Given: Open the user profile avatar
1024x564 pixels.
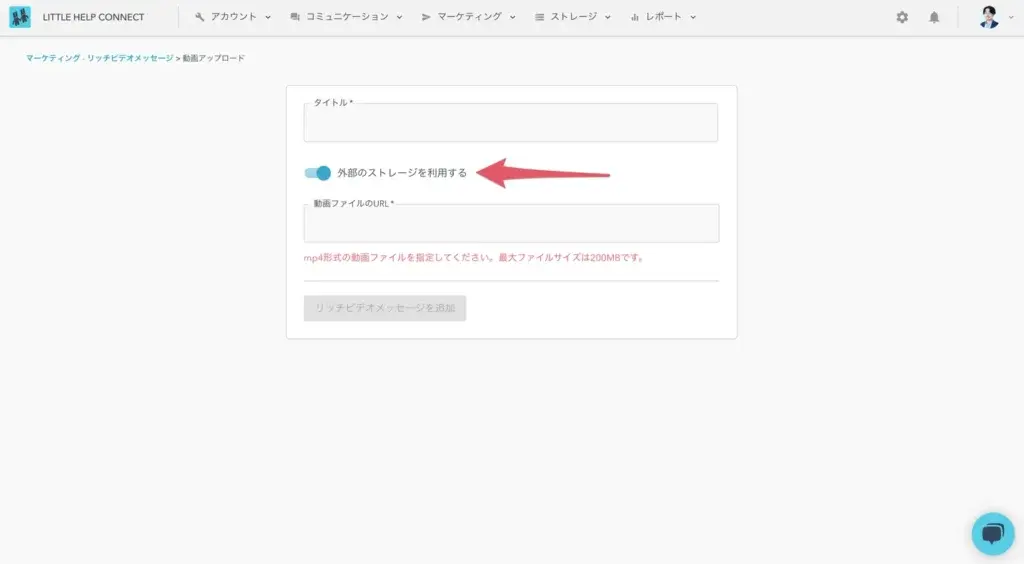Looking at the screenshot, I should click(989, 17).
